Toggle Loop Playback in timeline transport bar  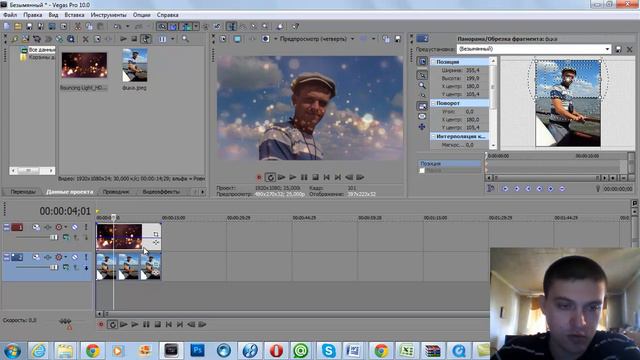pyautogui.click(x=112, y=324)
